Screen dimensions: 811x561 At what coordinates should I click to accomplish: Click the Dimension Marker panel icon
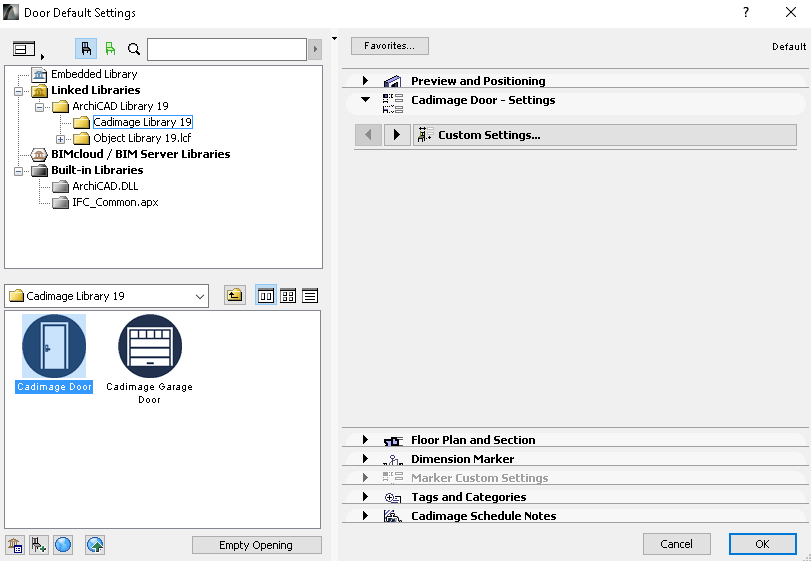[x=393, y=460]
